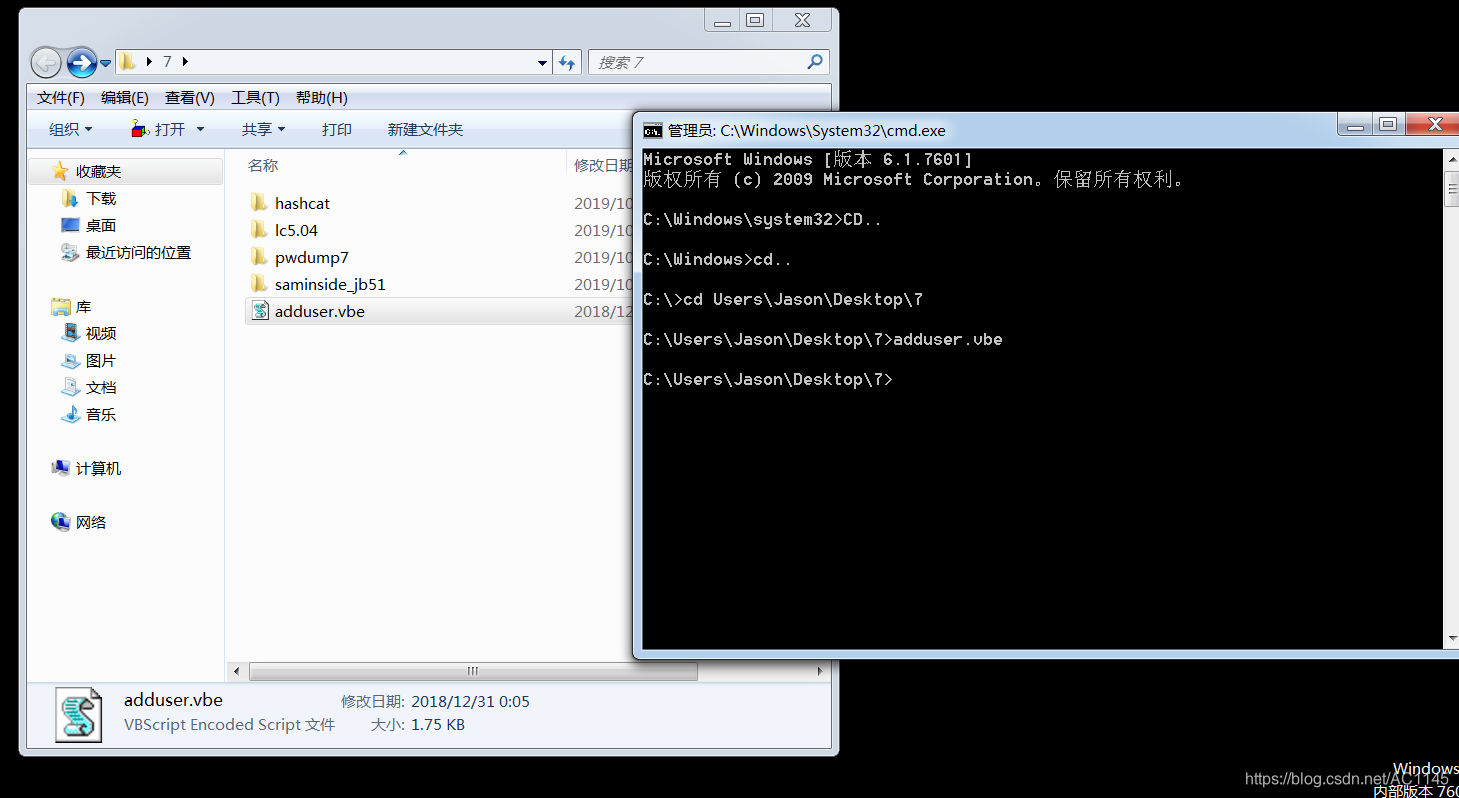Open the 编辑(E) menu

coord(125,97)
